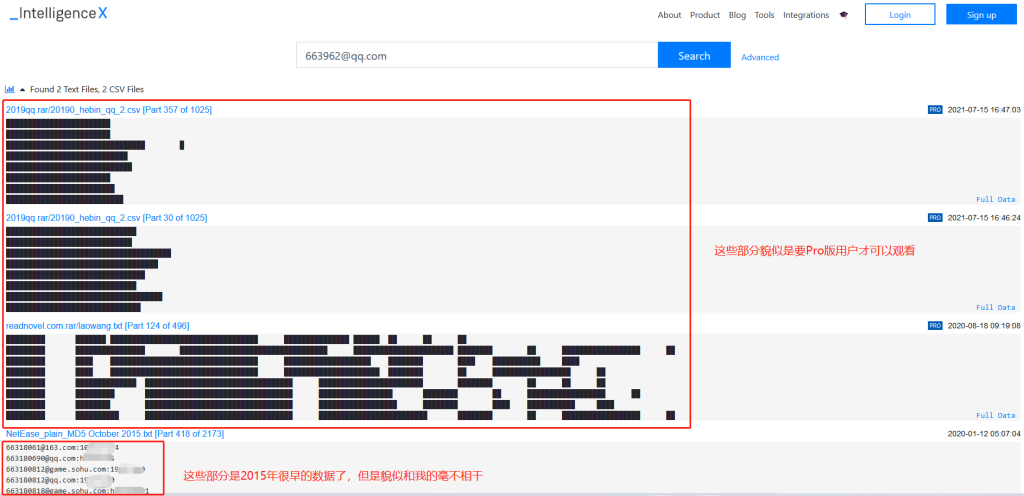1024x496 pixels.
Task: Select text 'Found 2 Text Files, 2 CSV Files'
Action: point(87,89)
